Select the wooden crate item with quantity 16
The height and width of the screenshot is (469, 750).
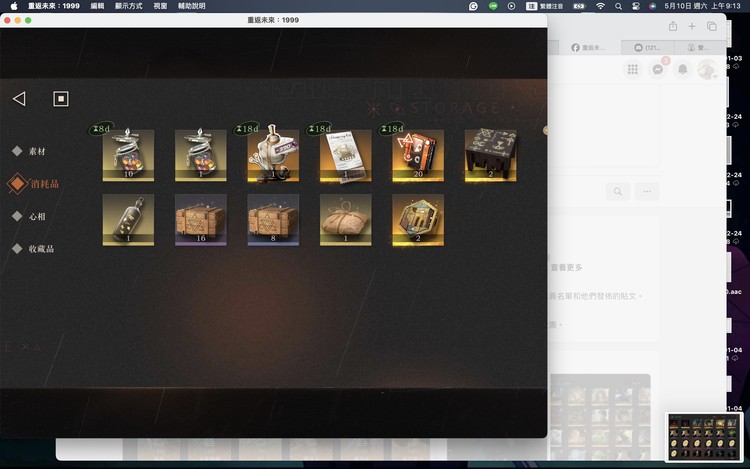pyautogui.click(x=201, y=220)
